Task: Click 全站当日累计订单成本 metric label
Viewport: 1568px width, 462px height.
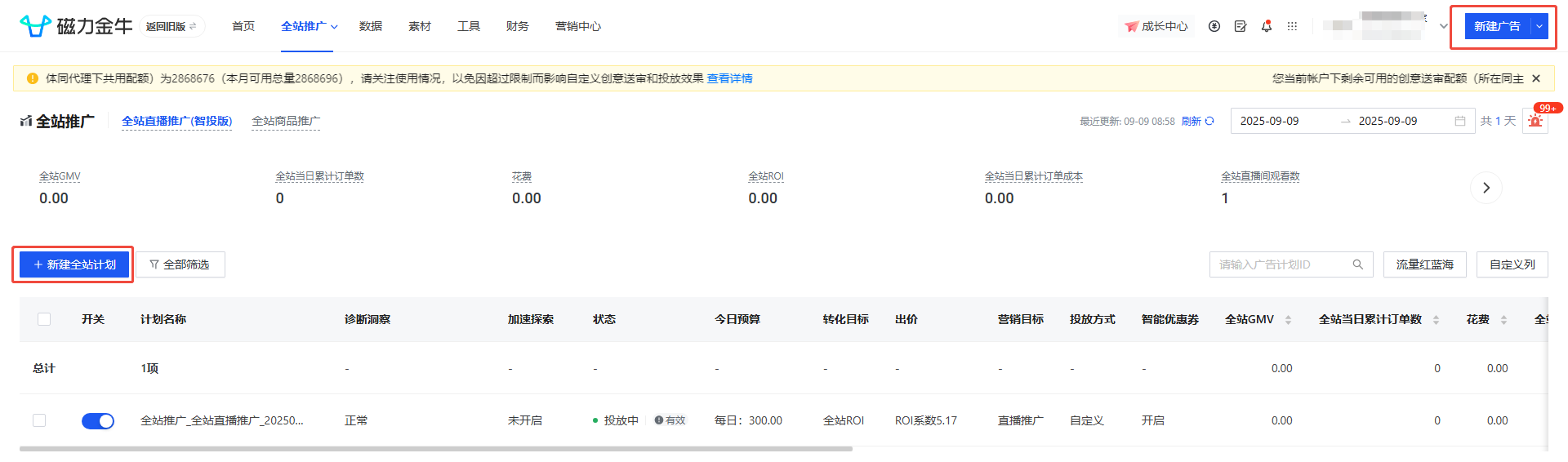Action: [1034, 176]
